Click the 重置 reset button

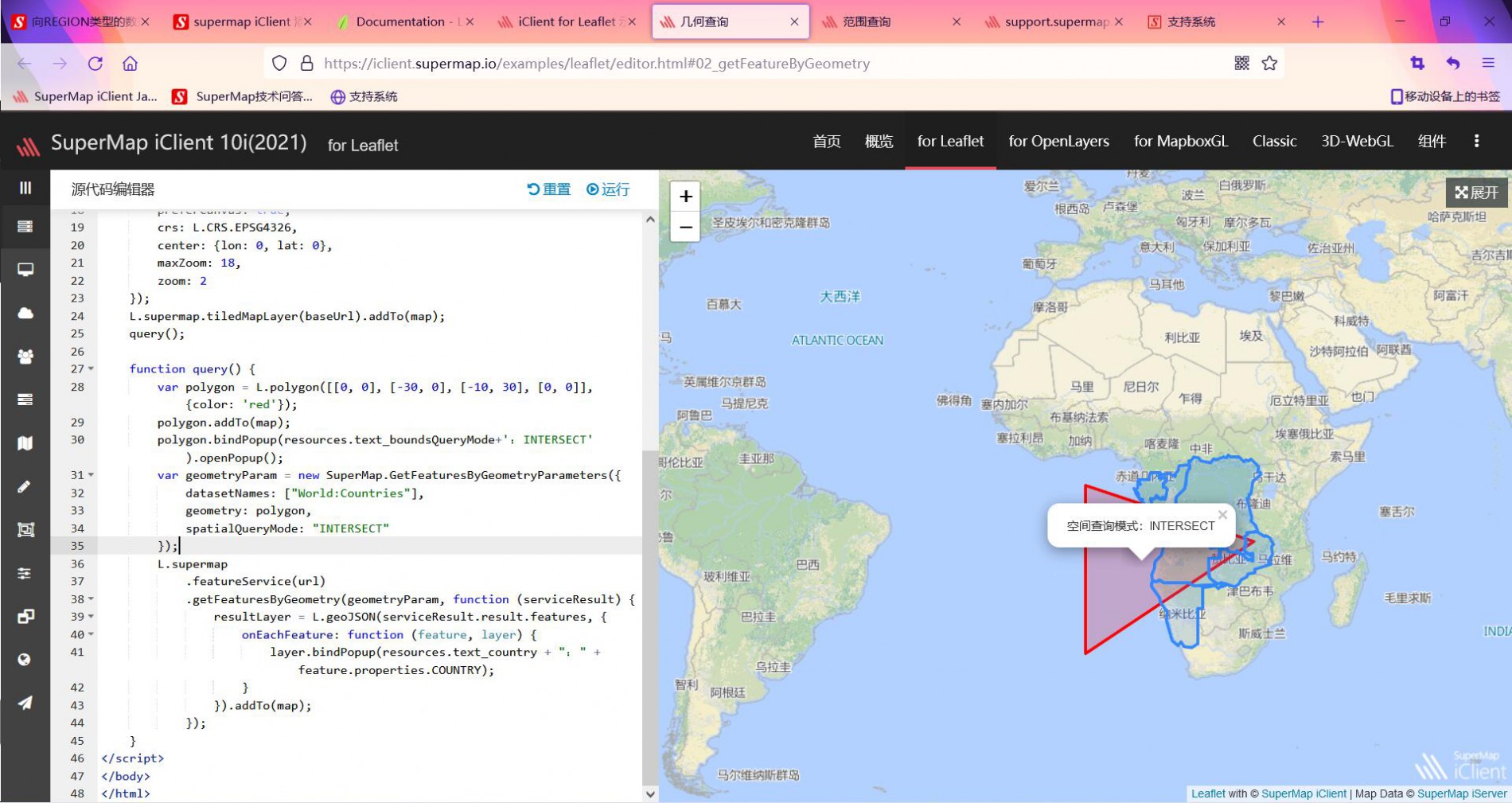point(549,189)
